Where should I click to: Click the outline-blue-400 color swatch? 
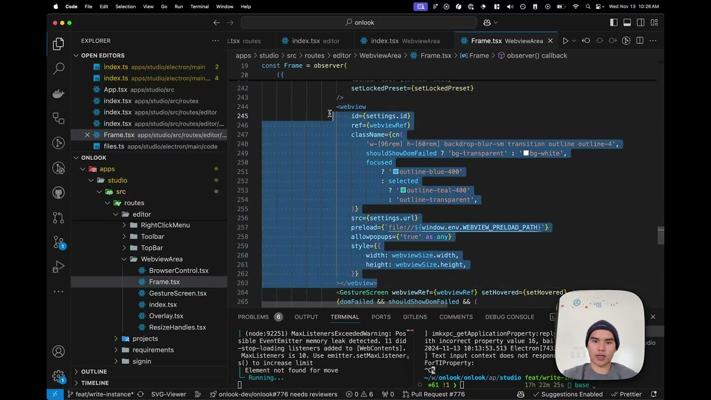tap(395, 171)
